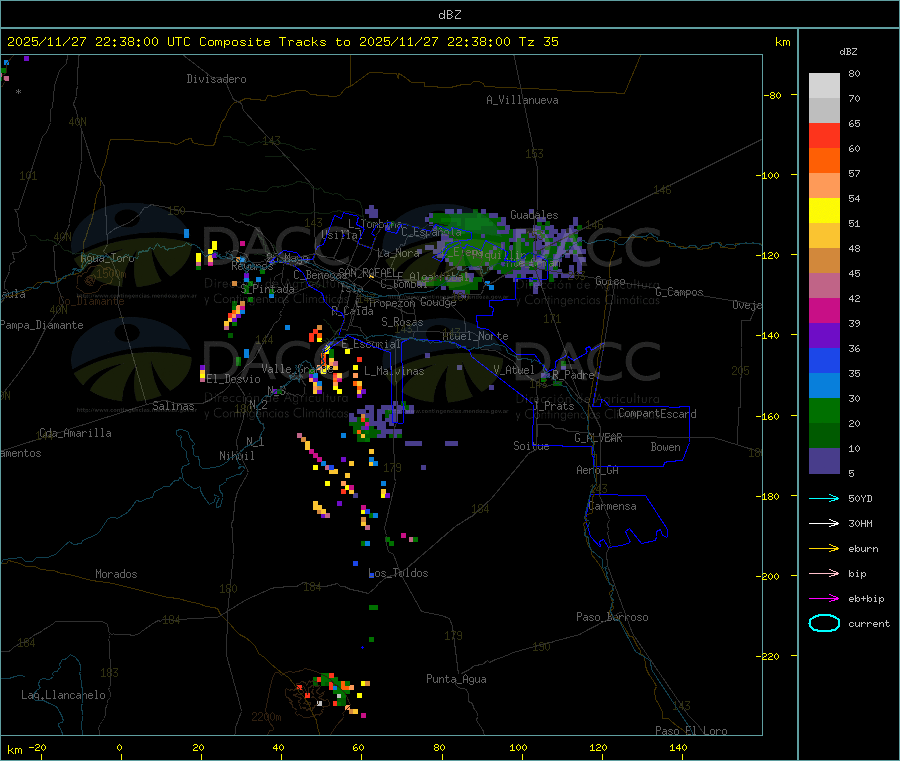The height and width of the screenshot is (761, 900).
Task: Click the pink bip arrow icon
Action: pos(824,573)
